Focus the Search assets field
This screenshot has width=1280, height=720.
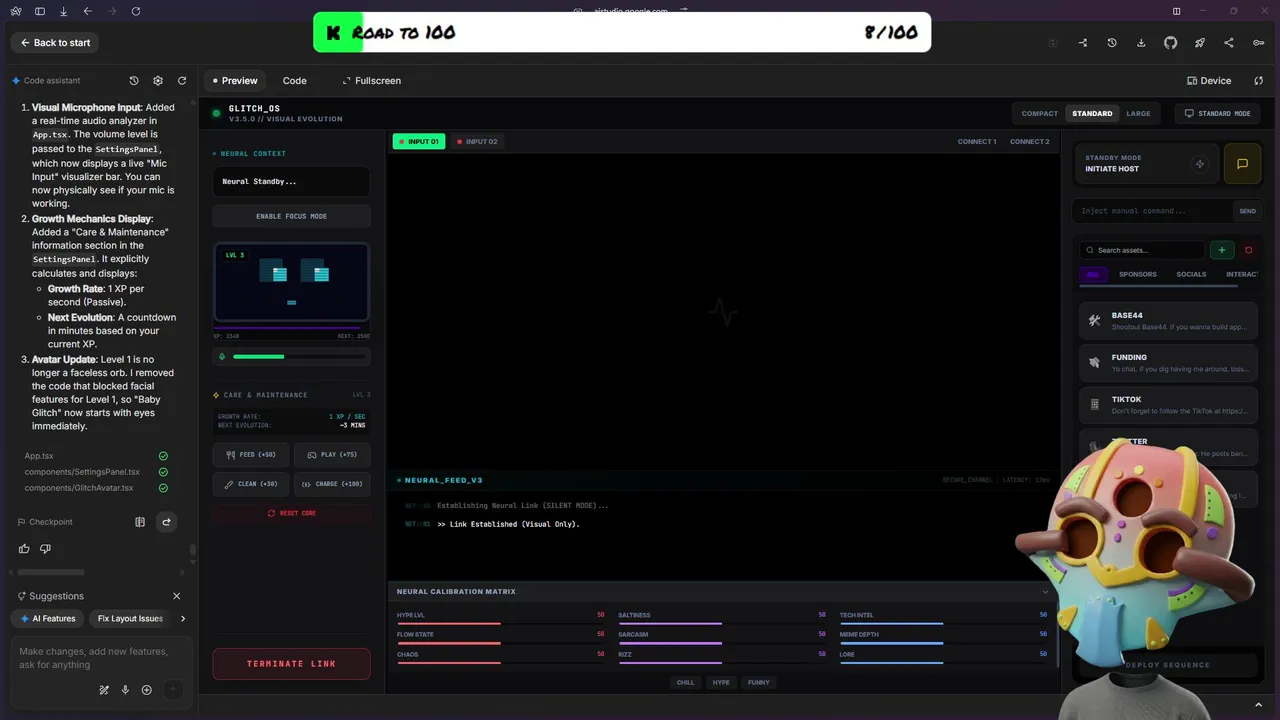click(1142, 250)
